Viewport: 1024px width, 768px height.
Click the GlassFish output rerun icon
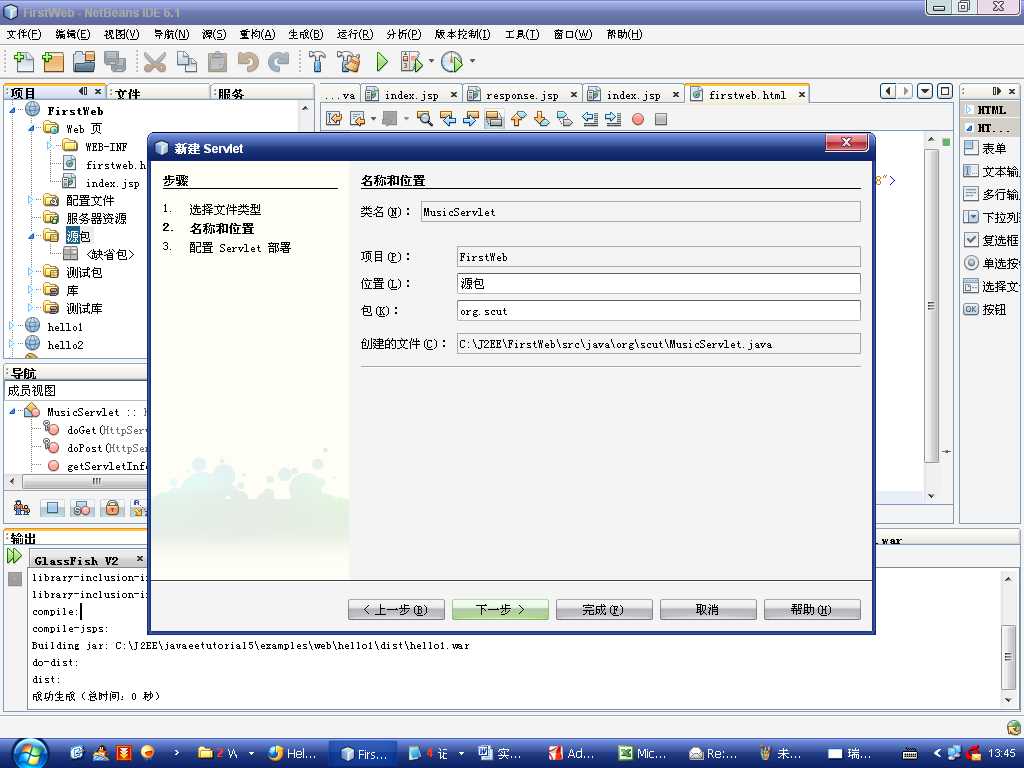(x=14, y=556)
